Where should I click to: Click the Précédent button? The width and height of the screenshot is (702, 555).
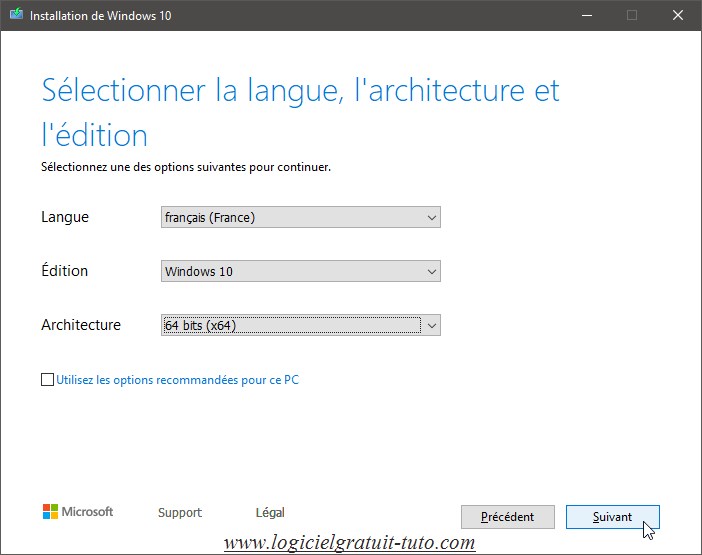click(x=508, y=517)
